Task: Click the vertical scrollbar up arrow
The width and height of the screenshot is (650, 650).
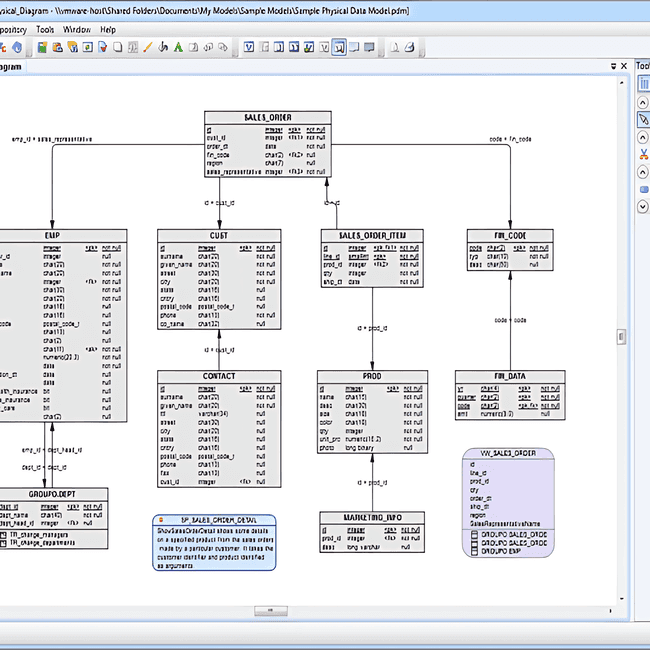Action: pos(621,83)
